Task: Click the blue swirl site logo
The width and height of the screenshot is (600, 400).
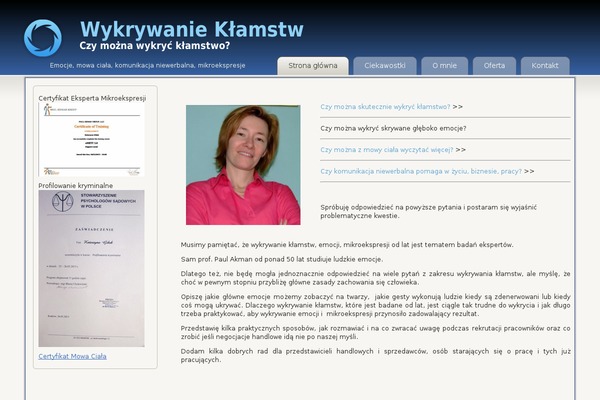Action: 42,38
